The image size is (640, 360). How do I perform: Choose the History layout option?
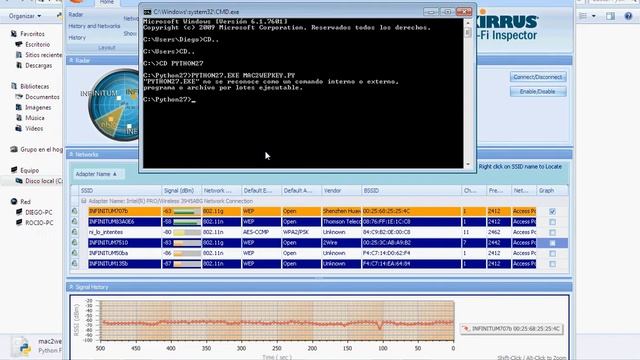pos(77,37)
